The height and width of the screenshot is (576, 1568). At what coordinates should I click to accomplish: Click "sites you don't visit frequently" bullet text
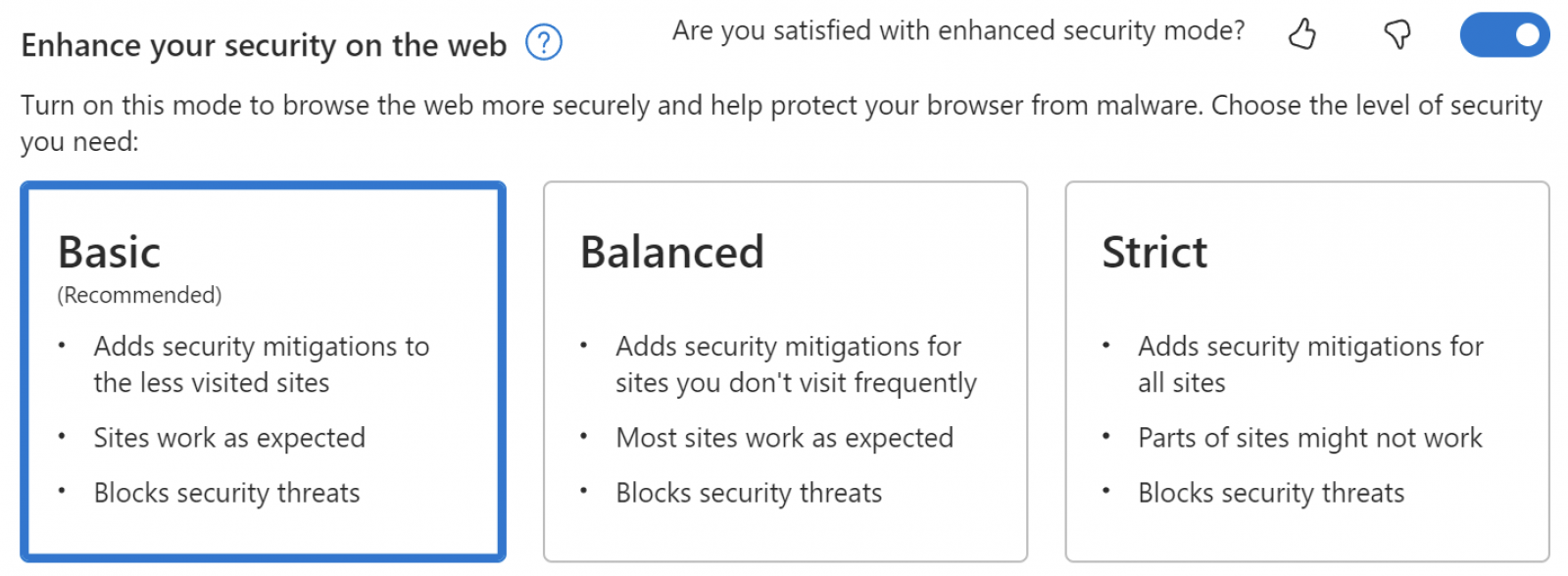(x=796, y=383)
